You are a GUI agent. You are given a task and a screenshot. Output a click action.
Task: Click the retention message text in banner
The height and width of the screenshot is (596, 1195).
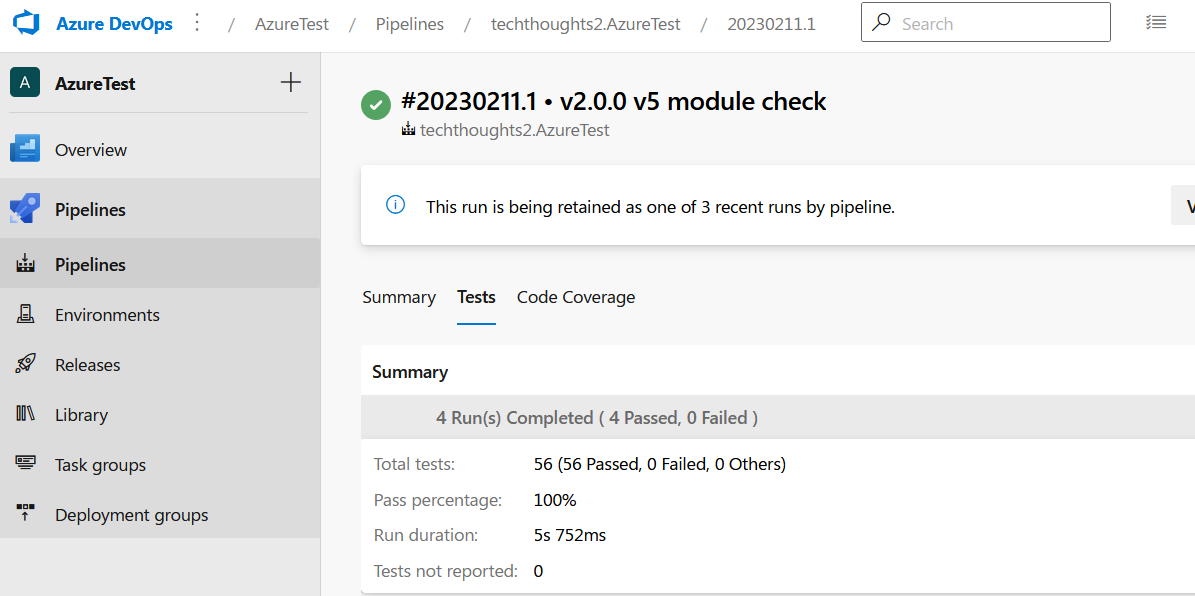click(660, 207)
